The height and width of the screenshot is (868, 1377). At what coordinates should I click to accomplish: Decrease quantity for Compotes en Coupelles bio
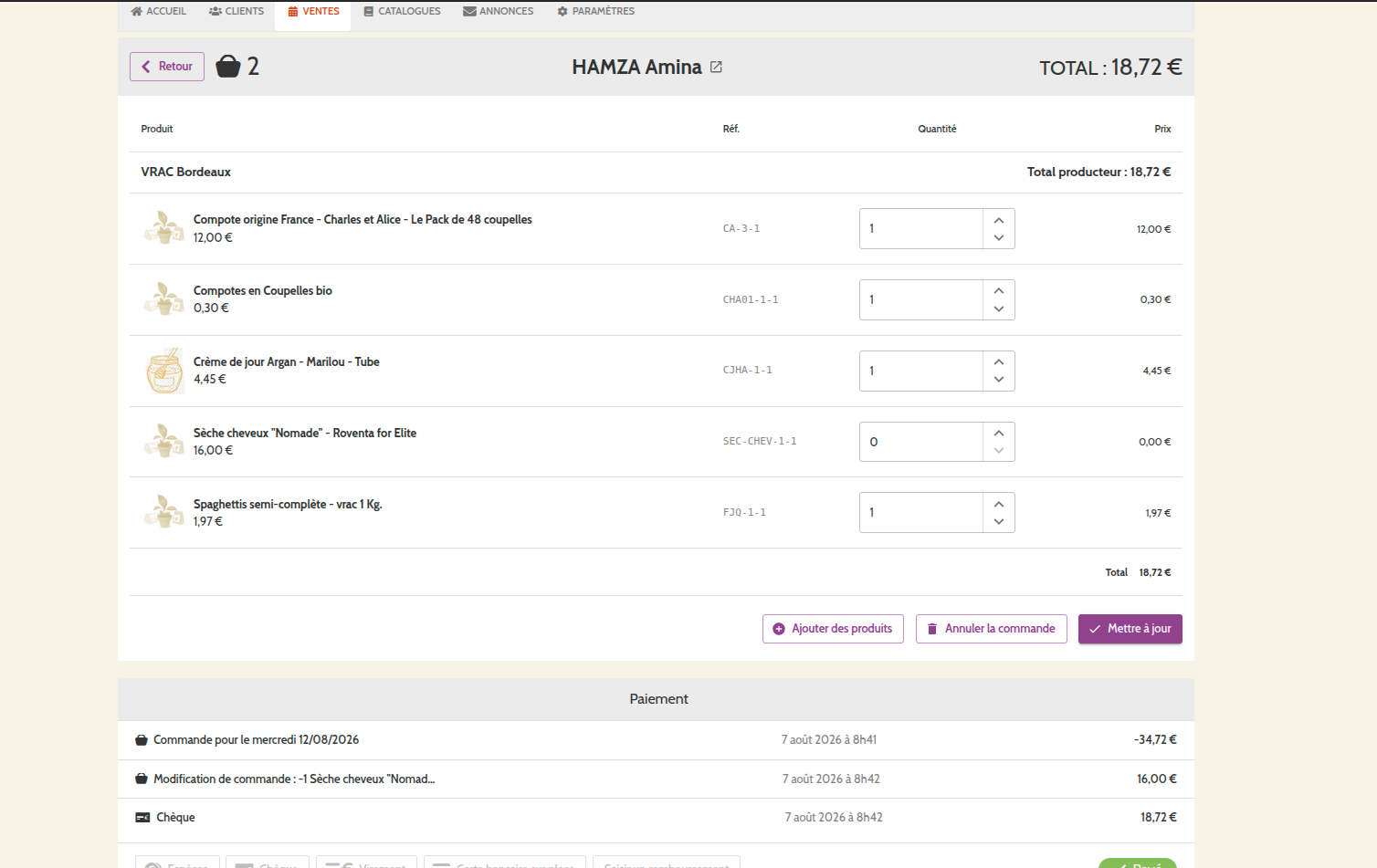tap(999, 309)
